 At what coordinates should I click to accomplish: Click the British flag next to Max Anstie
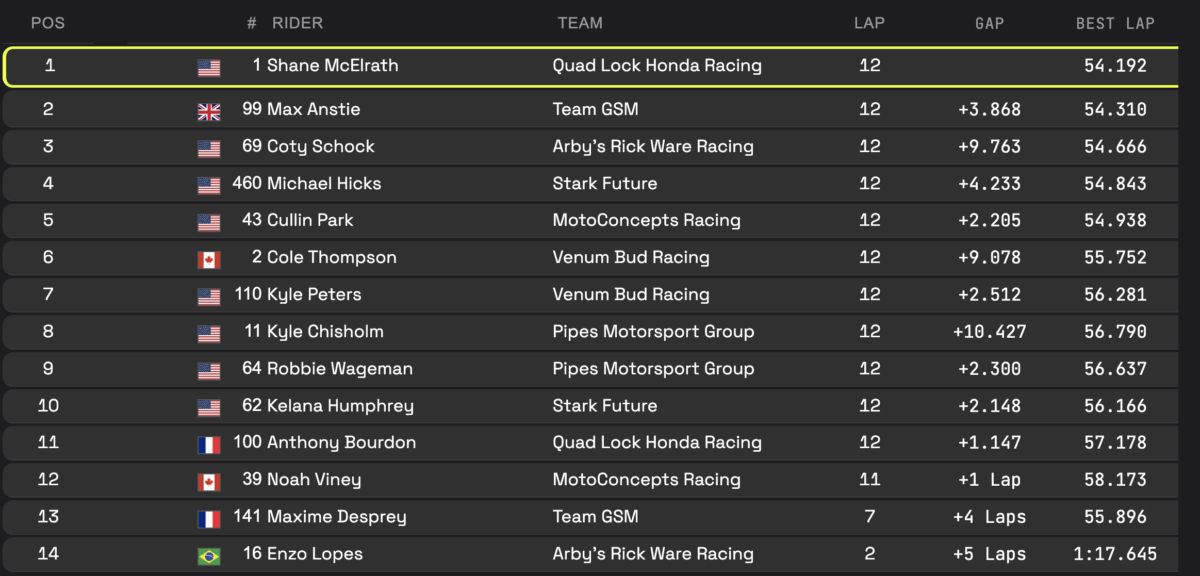tap(209, 112)
